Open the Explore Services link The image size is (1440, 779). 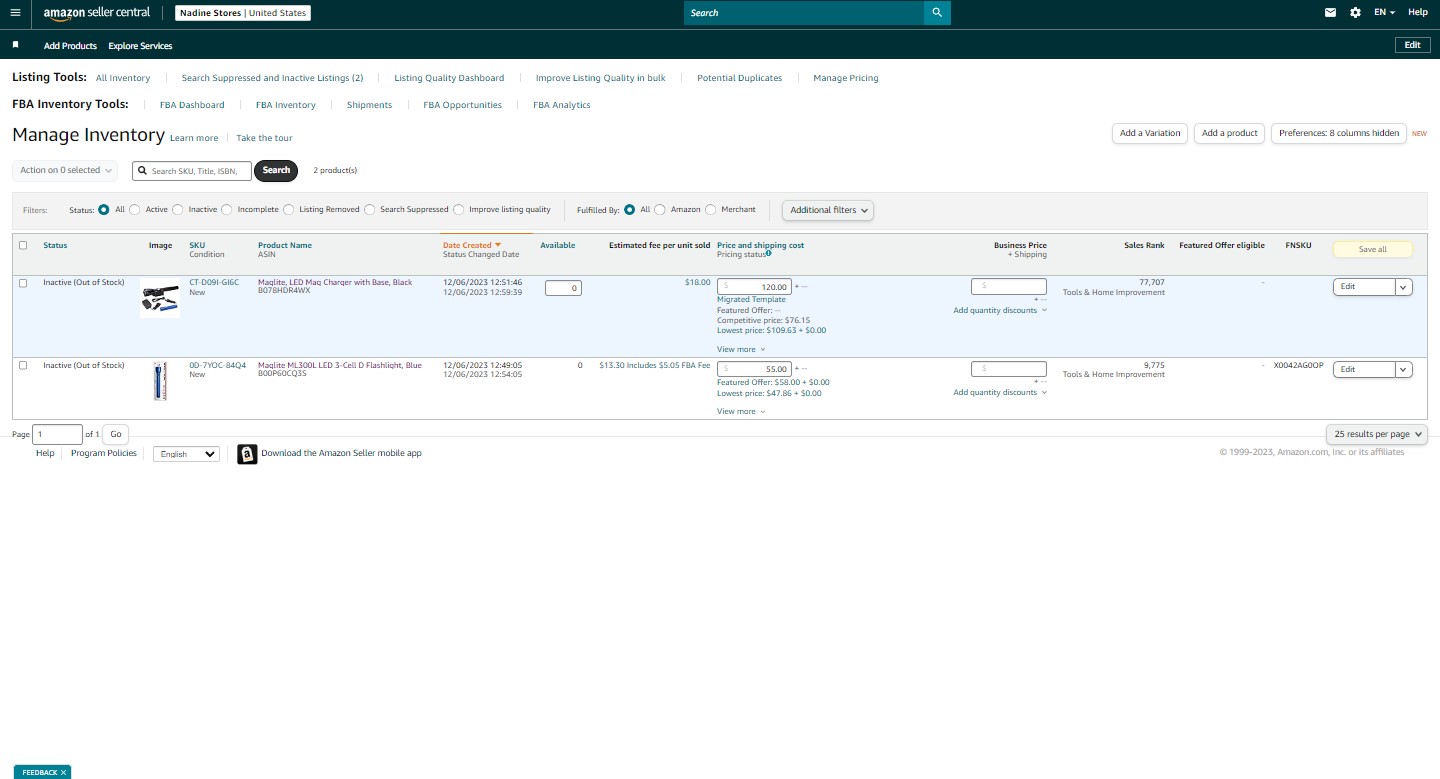click(140, 46)
